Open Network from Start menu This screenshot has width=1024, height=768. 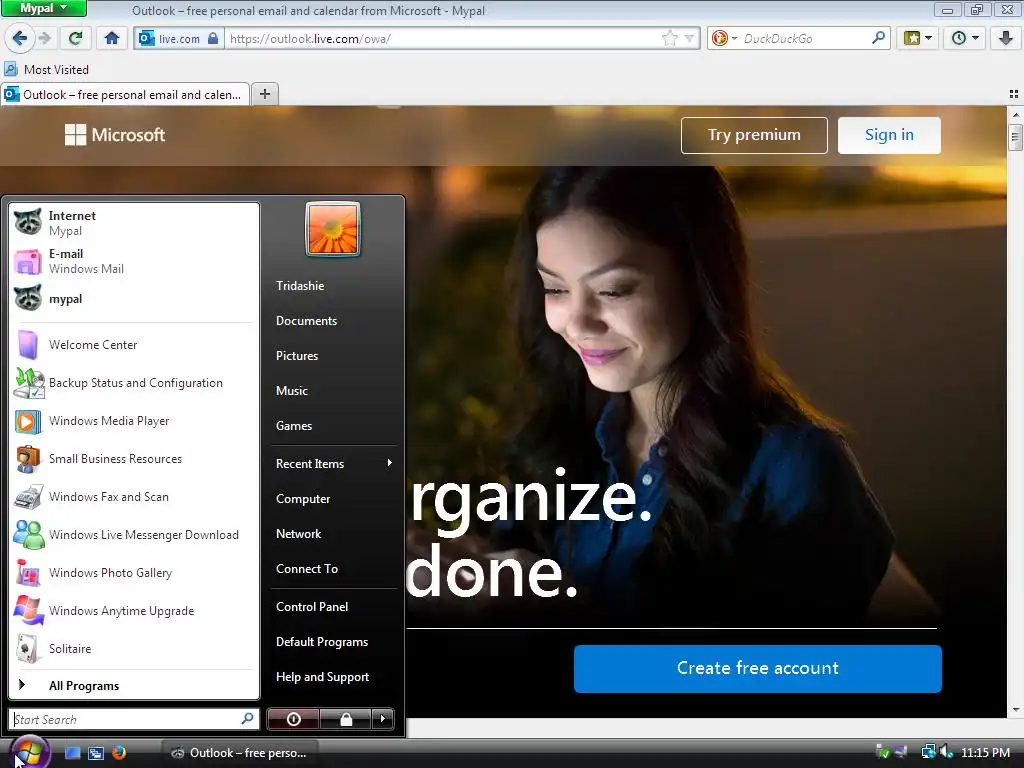tap(334, 534)
